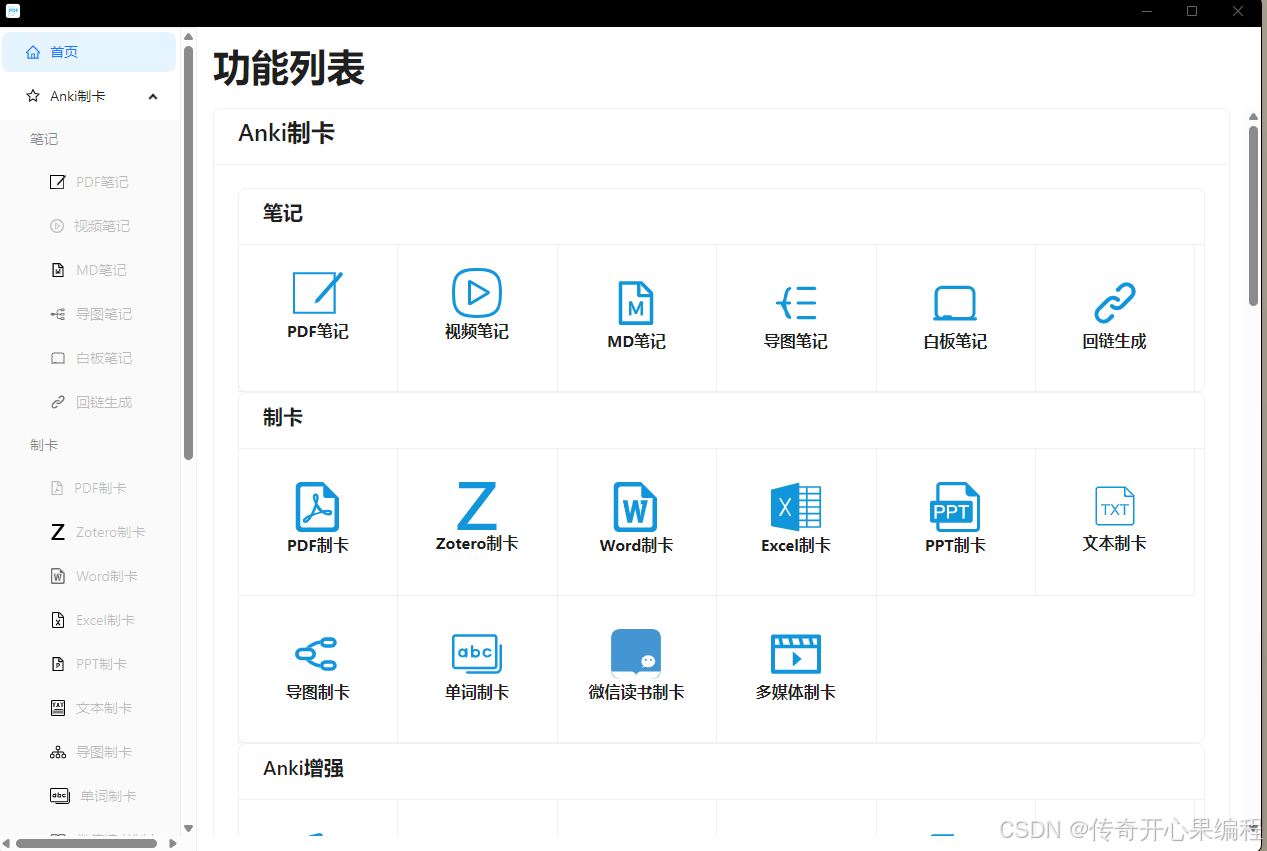Open the 导图笔记 mind map icon

pyautogui.click(x=796, y=303)
